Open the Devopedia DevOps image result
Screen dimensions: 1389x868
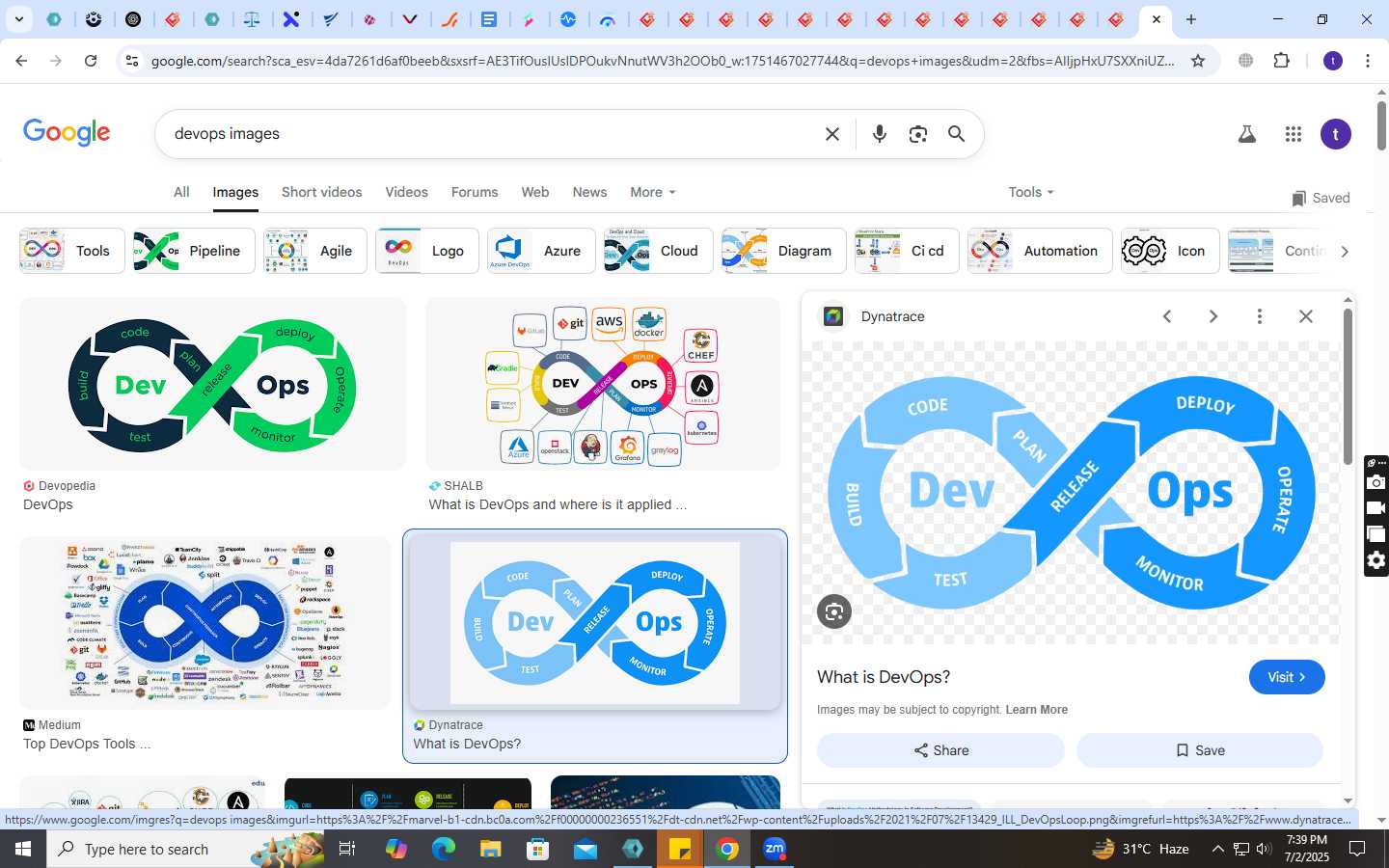click(212, 384)
